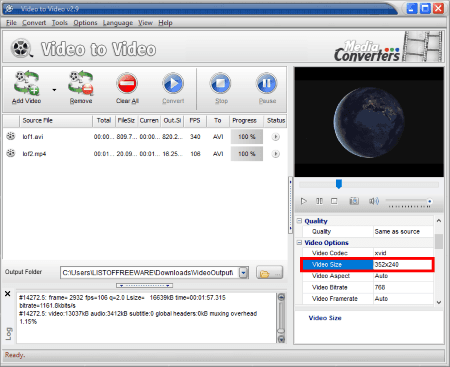The width and height of the screenshot is (450, 367).
Task: Collapse the Quality section
Action: [299, 221]
